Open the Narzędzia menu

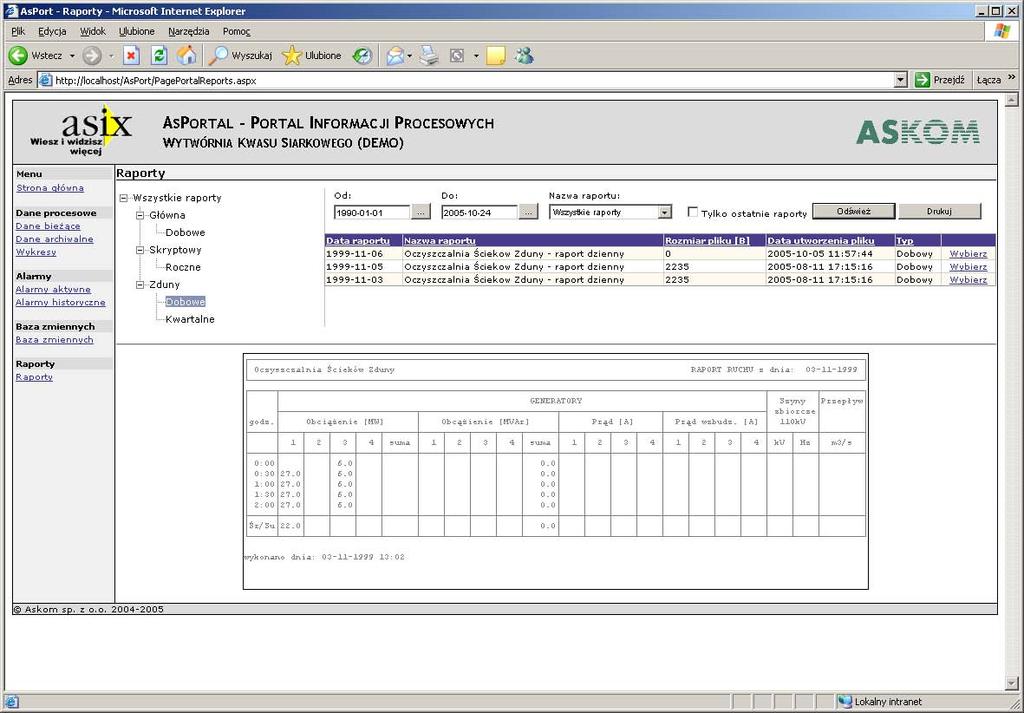point(189,31)
